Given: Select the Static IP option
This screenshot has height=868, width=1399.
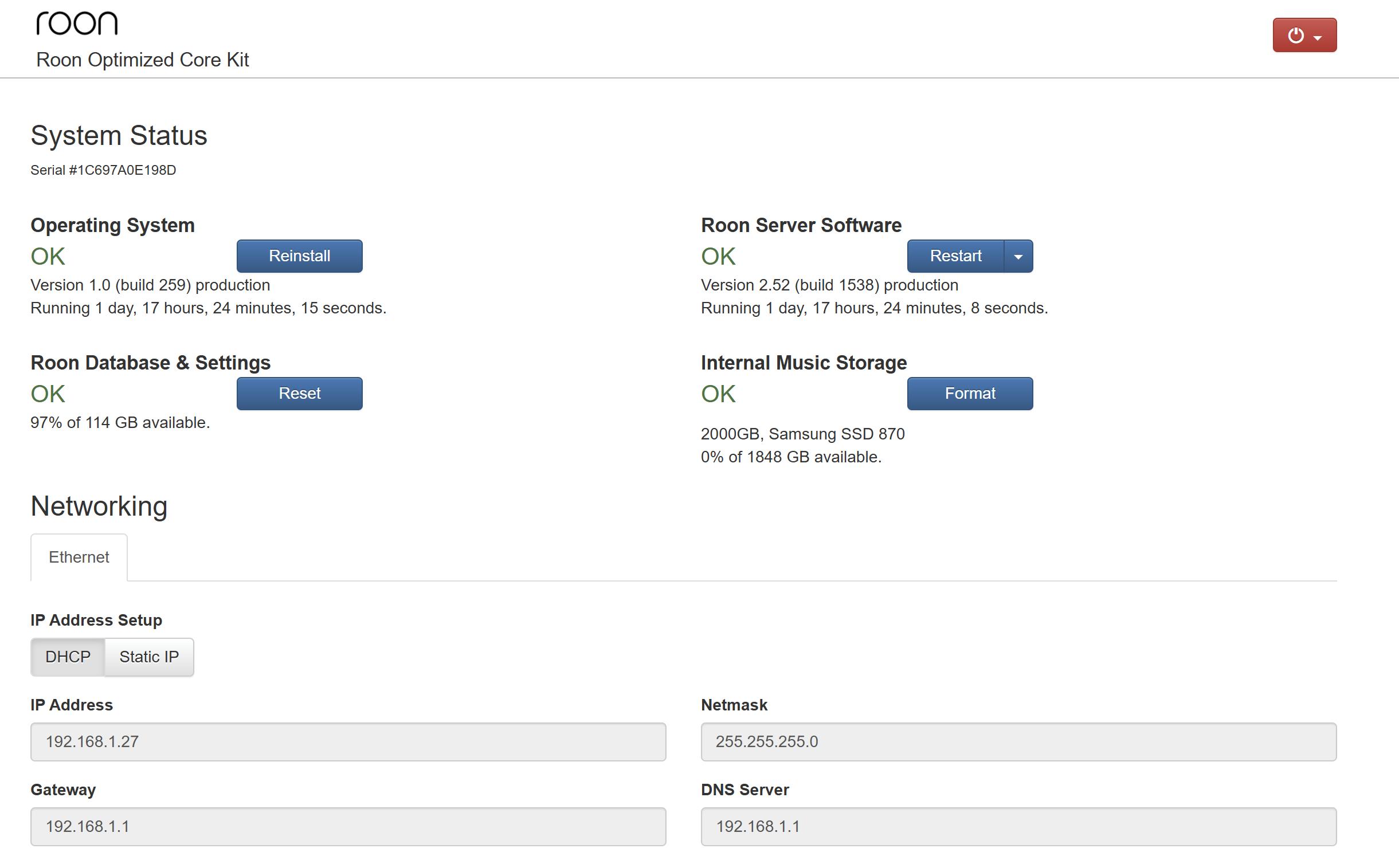Looking at the screenshot, I should point(149,657).
